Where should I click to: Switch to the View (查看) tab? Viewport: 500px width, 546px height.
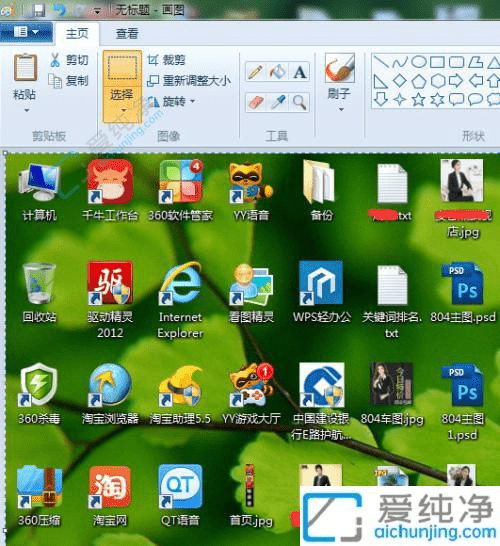tap(127, 33)
